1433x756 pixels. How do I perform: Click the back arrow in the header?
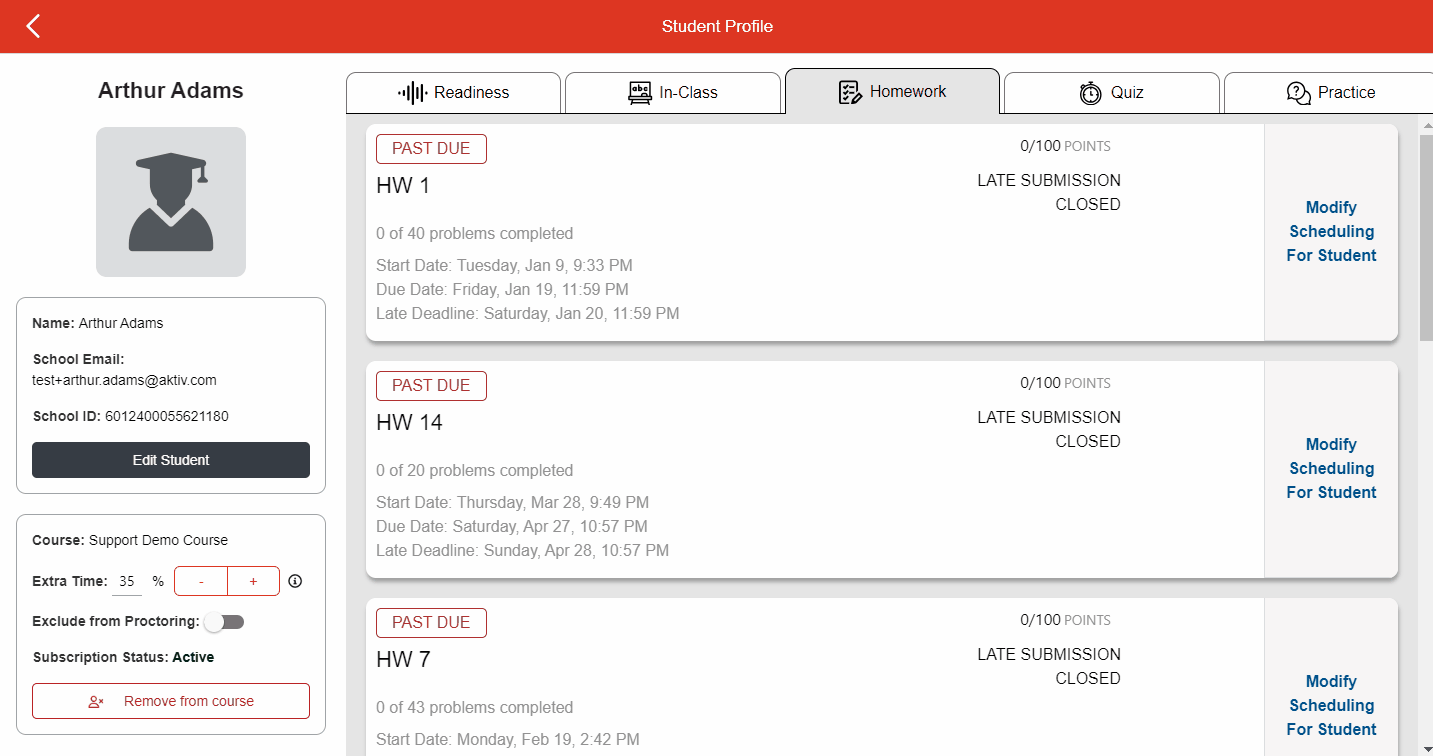(33, 26)
